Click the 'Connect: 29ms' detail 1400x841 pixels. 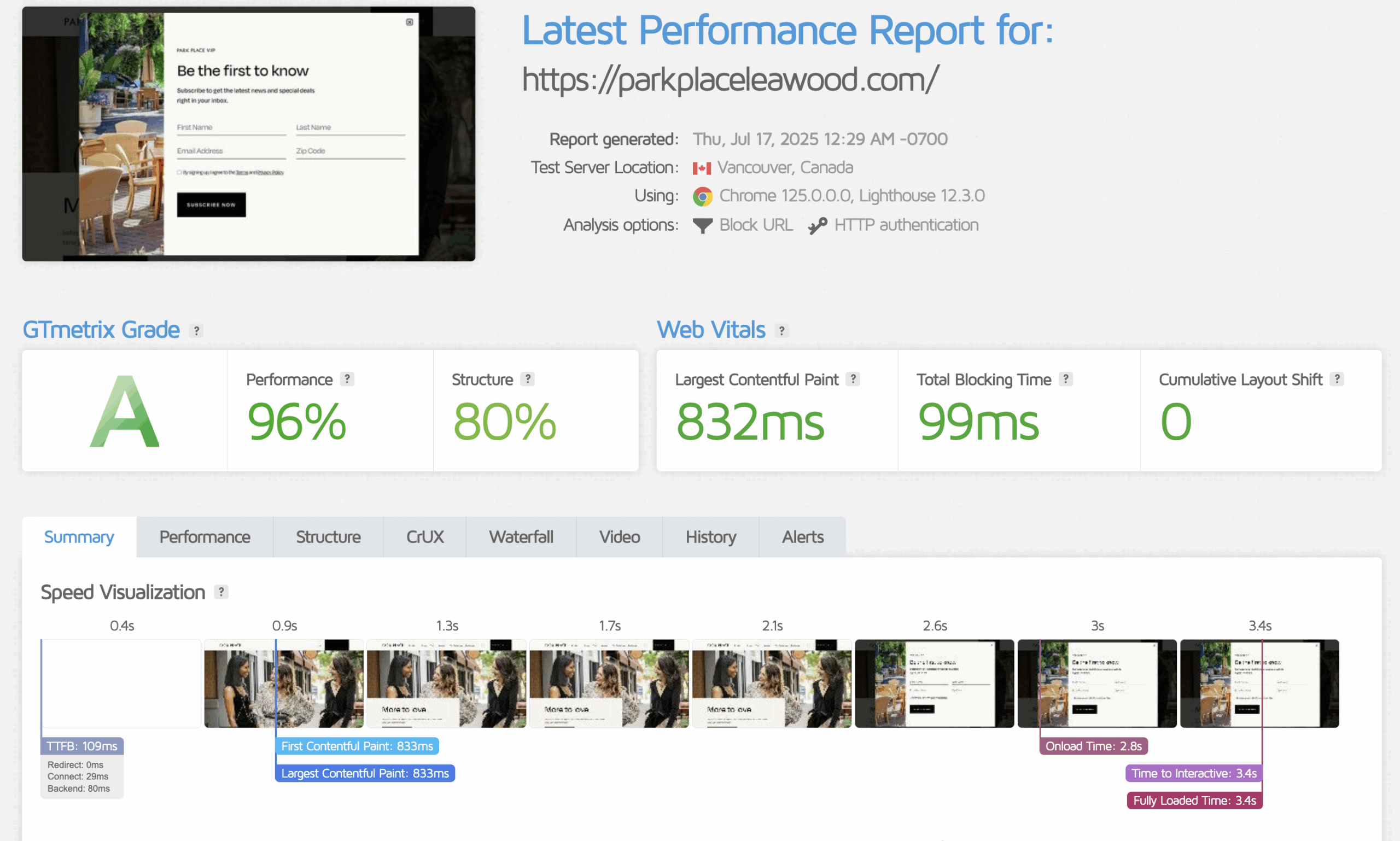[x=78, y=777]
